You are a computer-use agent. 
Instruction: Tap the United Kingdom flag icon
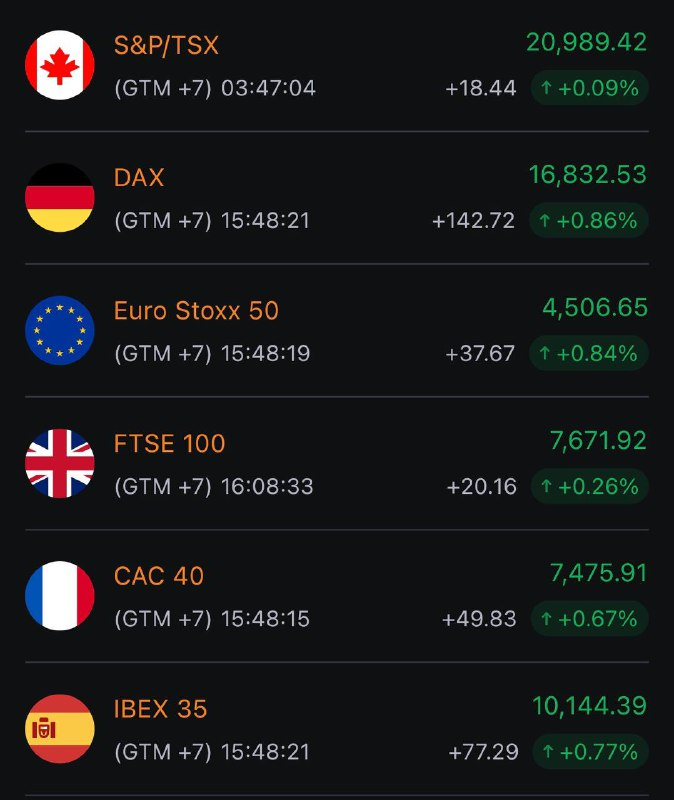pos(60,463)
